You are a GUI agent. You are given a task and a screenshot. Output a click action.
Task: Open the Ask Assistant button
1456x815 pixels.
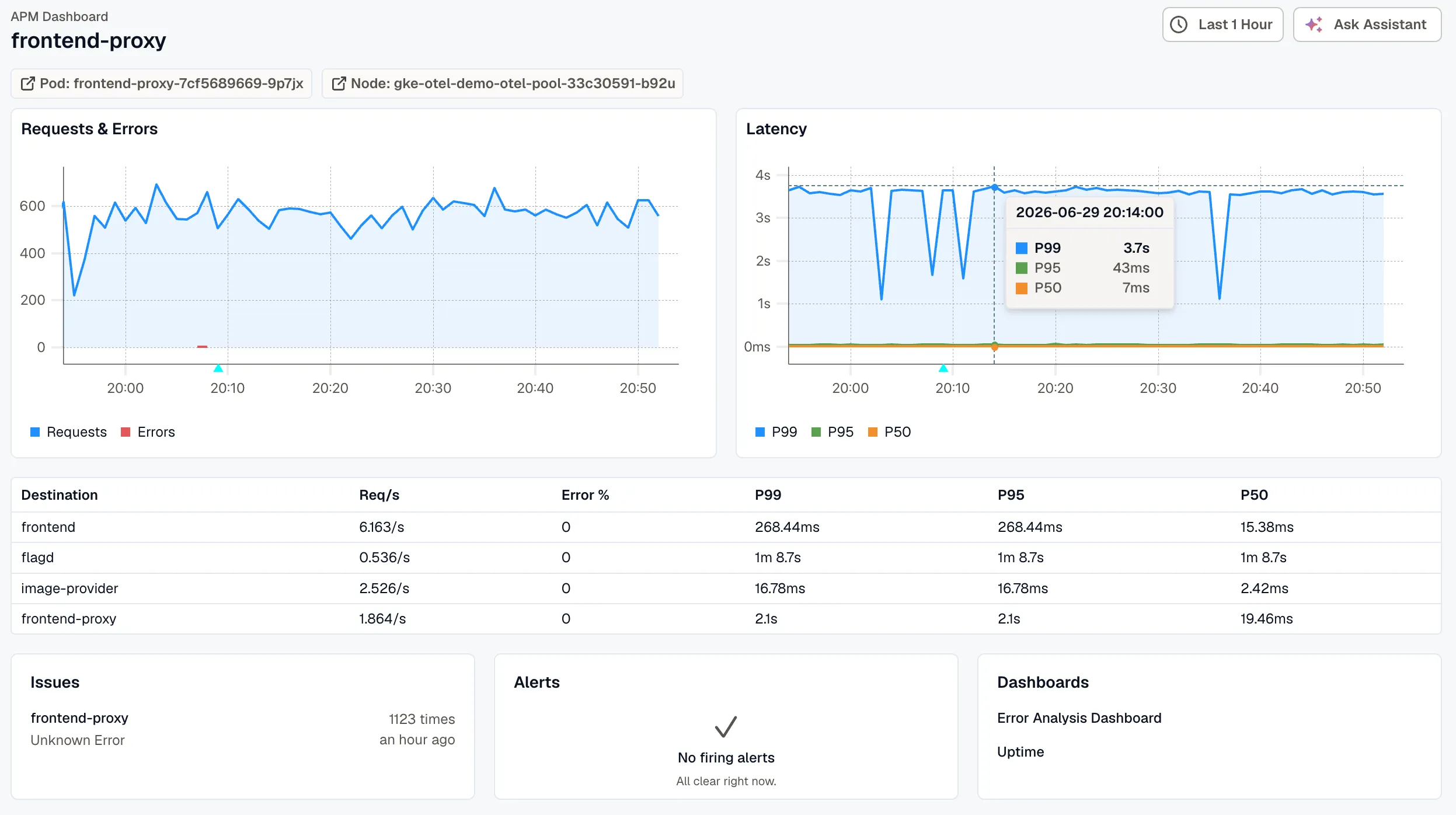1367,25
